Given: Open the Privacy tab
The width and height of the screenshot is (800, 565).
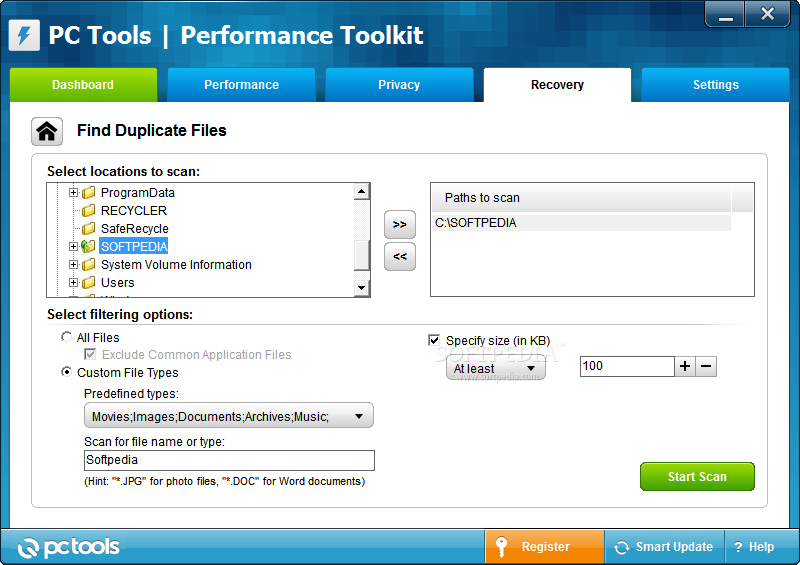Looking at the screenshot, I should [399, 85].
